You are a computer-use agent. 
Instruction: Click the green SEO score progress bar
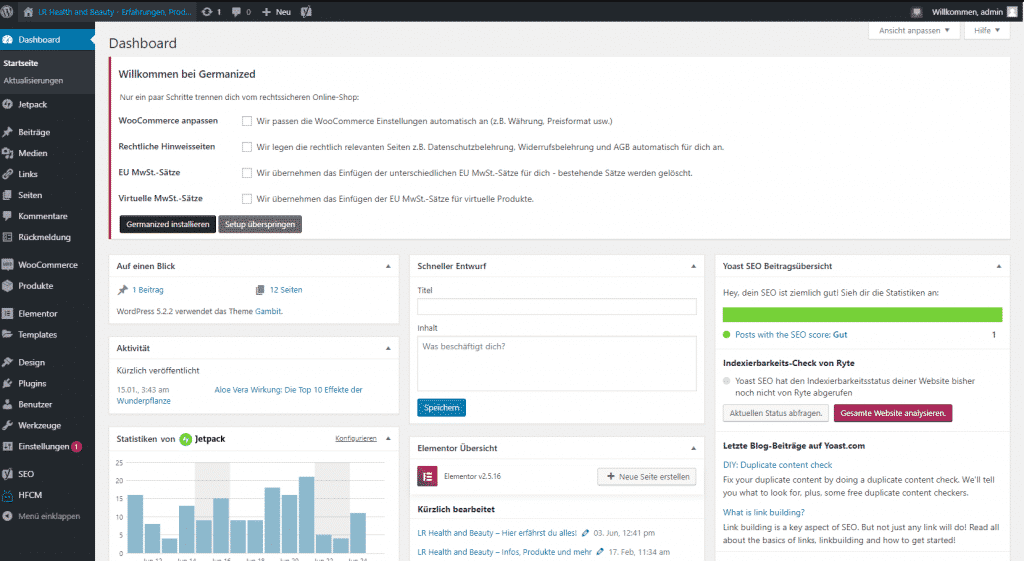click(x=862, y=314)
